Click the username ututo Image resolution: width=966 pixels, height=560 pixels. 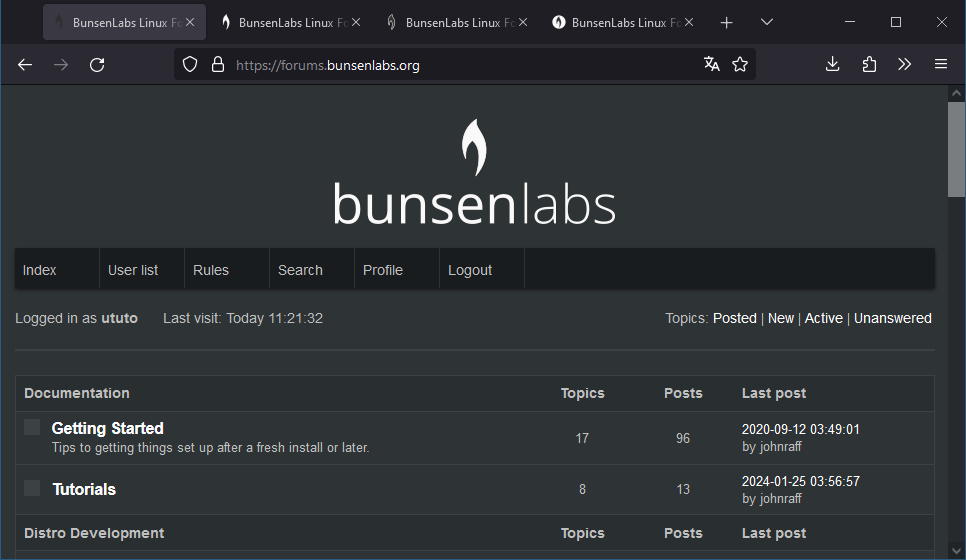click(119, 318)
